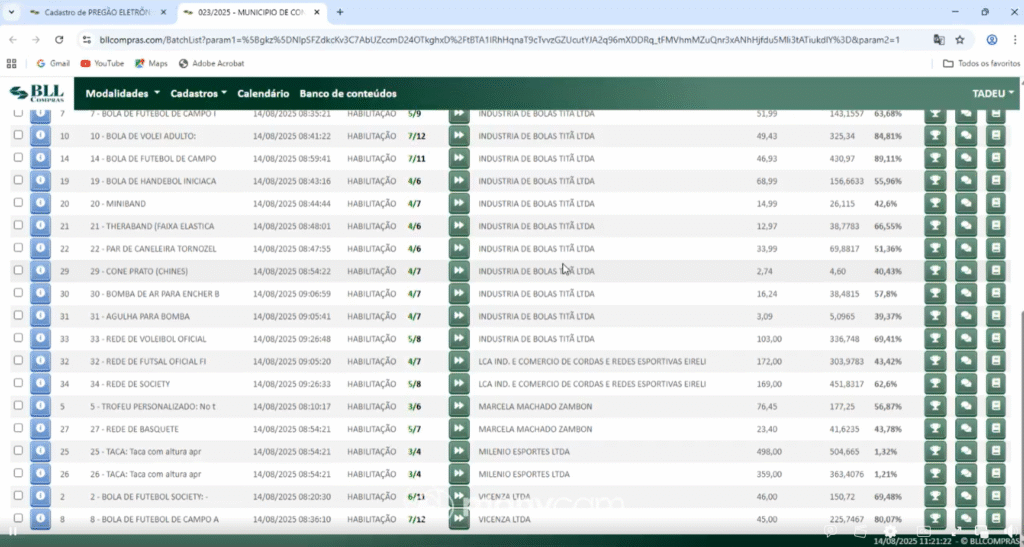Click the trophy icon for item 20 MINIBAND
1024x547 pixels.
[x=935, y=204]
